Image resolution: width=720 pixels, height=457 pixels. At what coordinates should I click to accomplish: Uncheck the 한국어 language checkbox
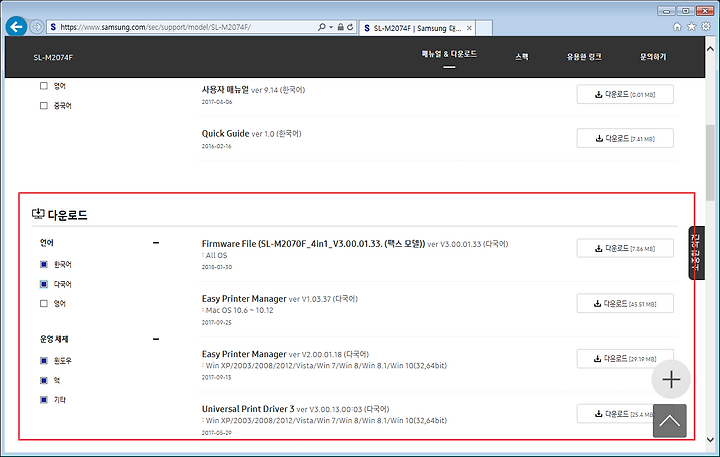point(44,264)
